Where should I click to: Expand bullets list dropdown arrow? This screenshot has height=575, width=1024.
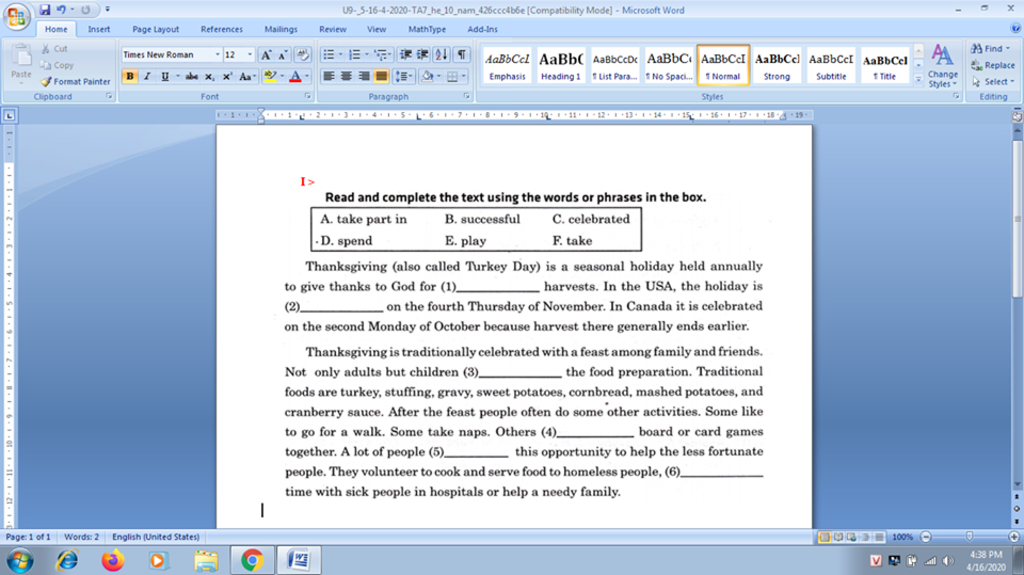tap(341, 55)
